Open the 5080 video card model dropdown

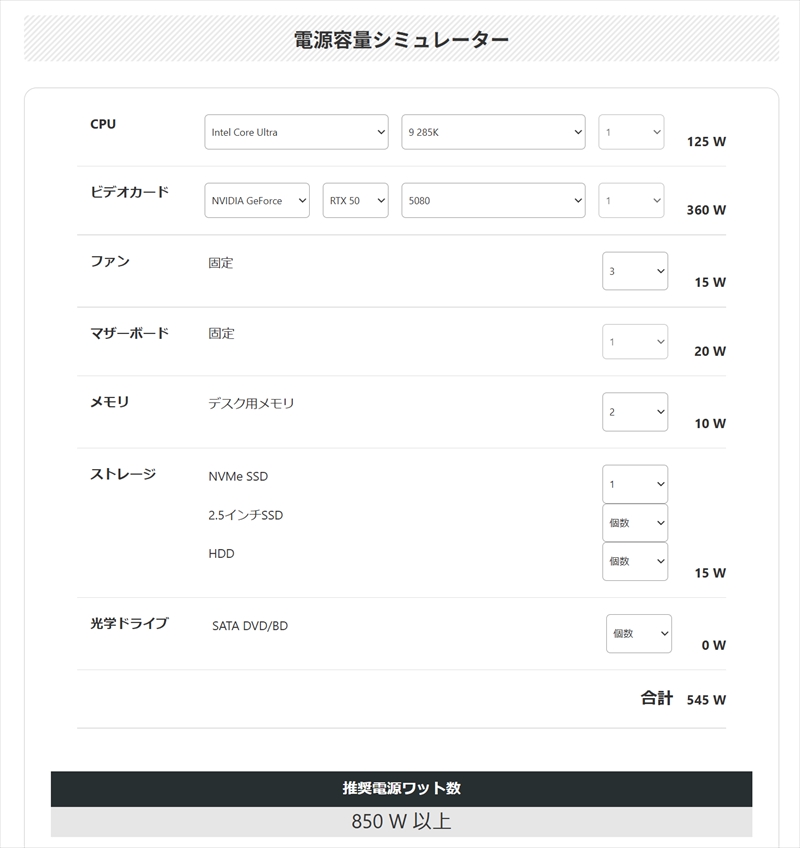click(493, 200)
